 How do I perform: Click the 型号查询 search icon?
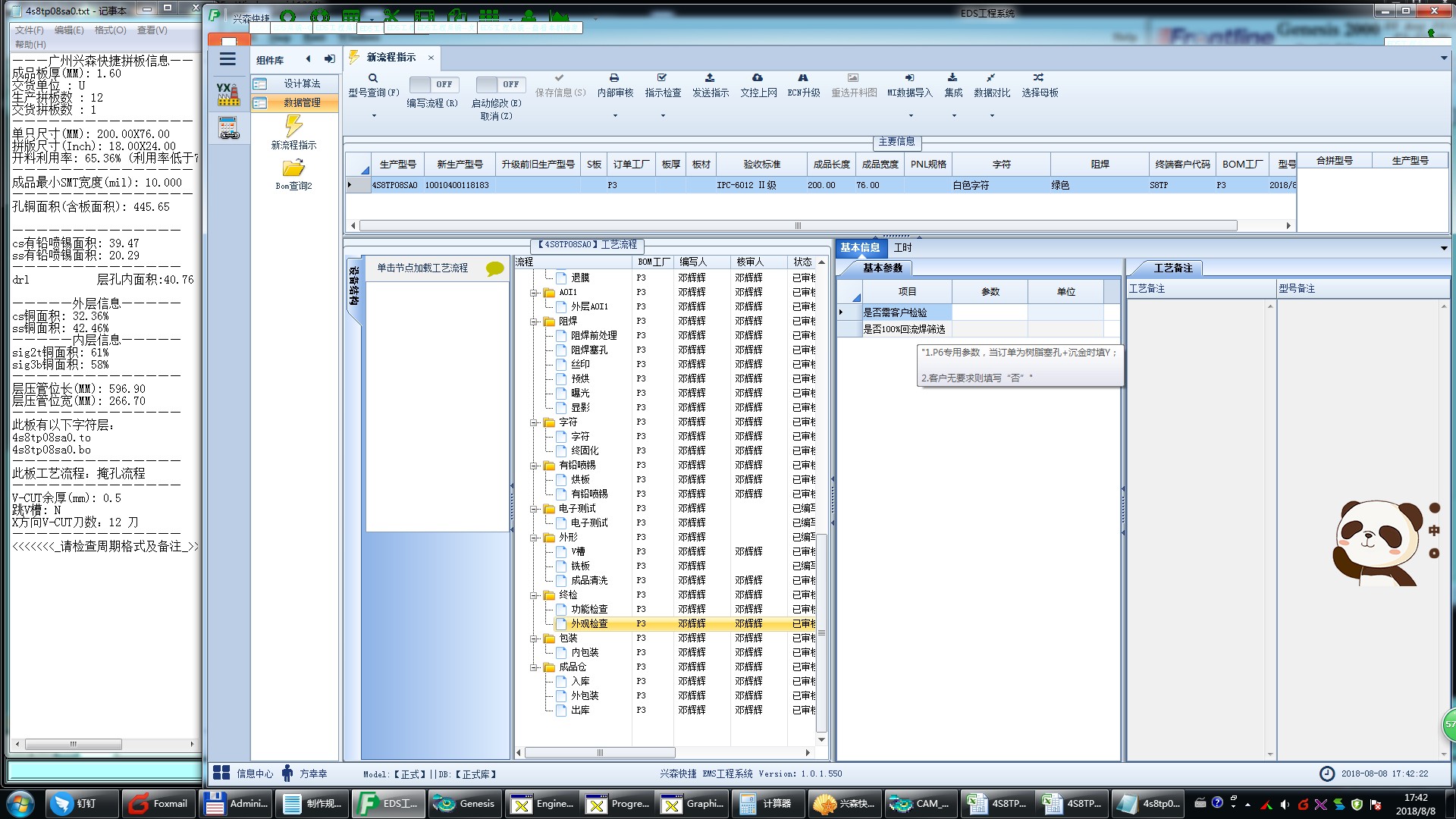[x=372, y=78]
